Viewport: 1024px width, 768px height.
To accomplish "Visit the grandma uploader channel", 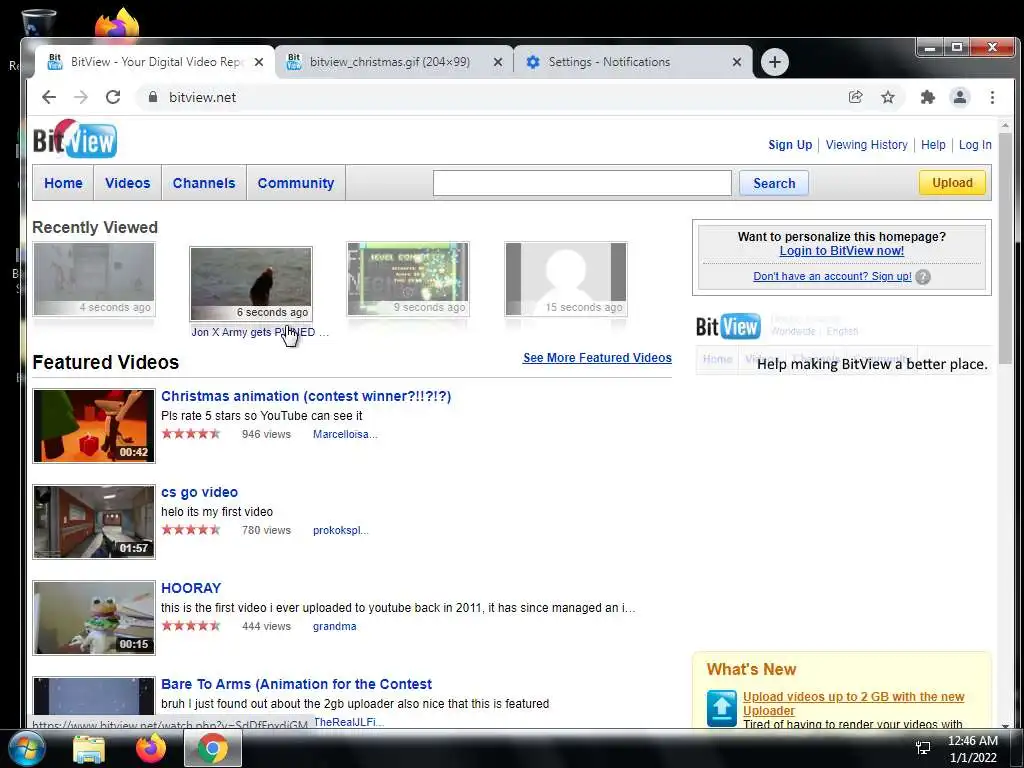I will point(334,626).
